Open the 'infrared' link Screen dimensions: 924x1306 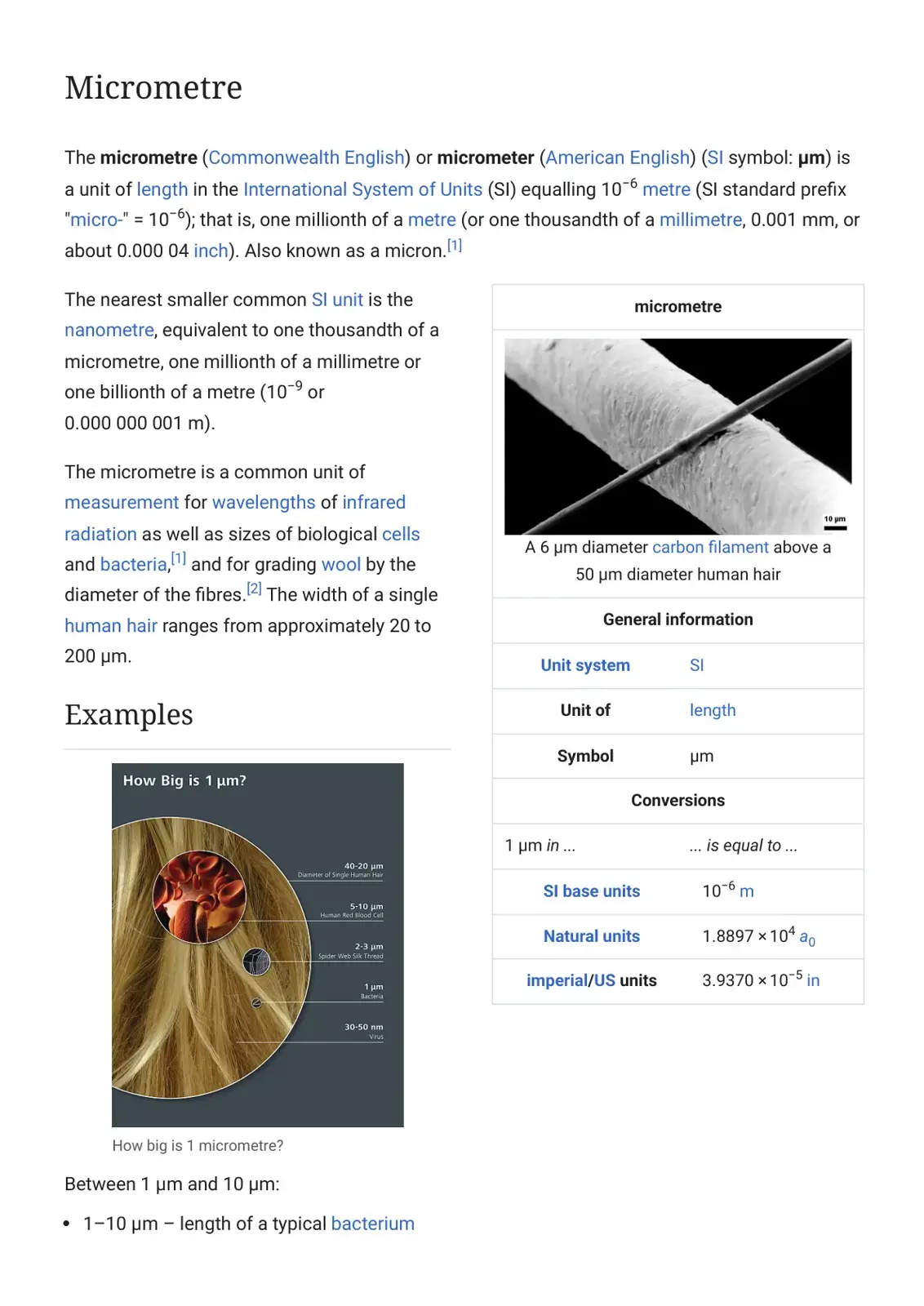point(374,502)
